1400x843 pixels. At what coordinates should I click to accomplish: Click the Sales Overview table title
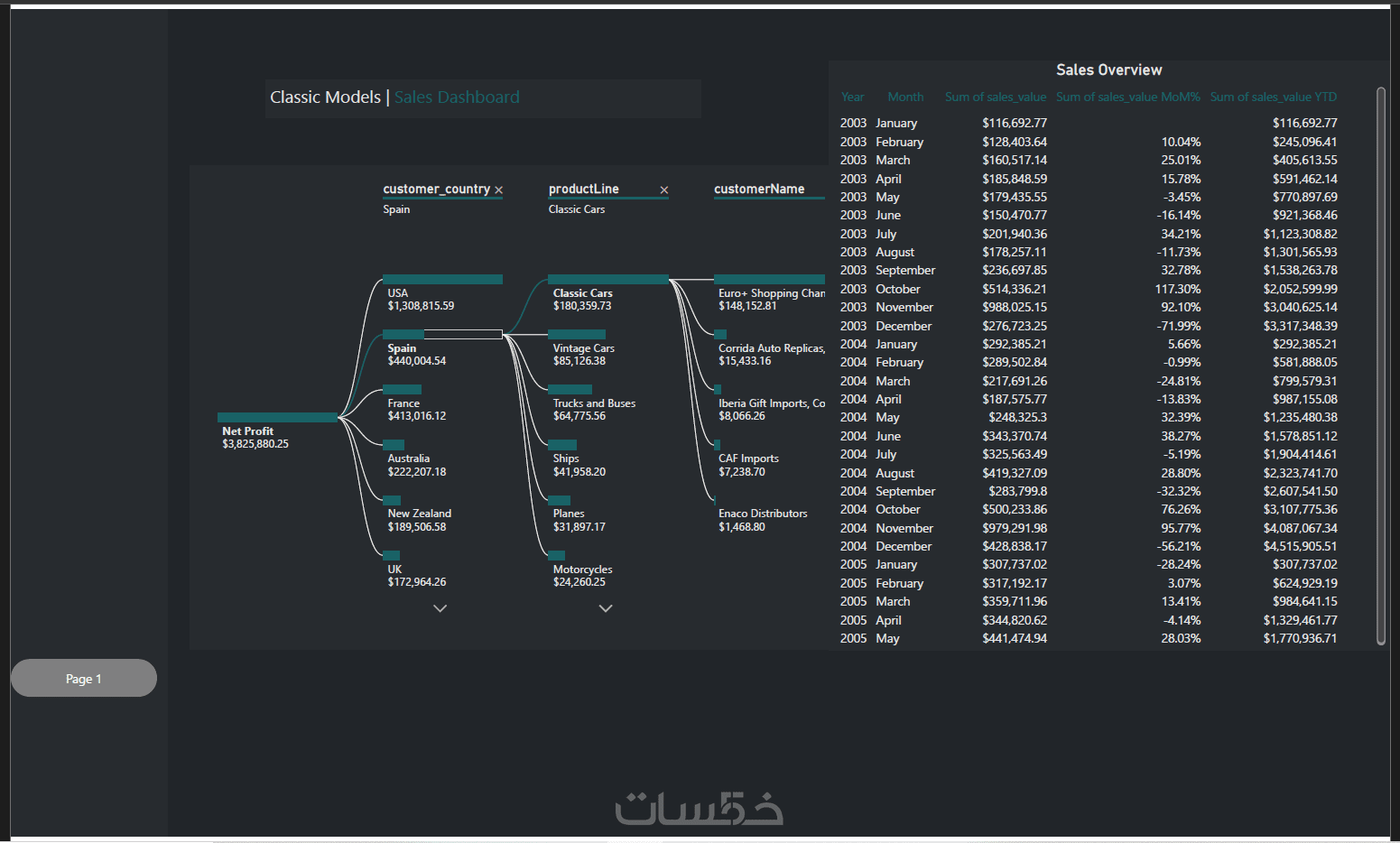click(x=1109, y=70)
